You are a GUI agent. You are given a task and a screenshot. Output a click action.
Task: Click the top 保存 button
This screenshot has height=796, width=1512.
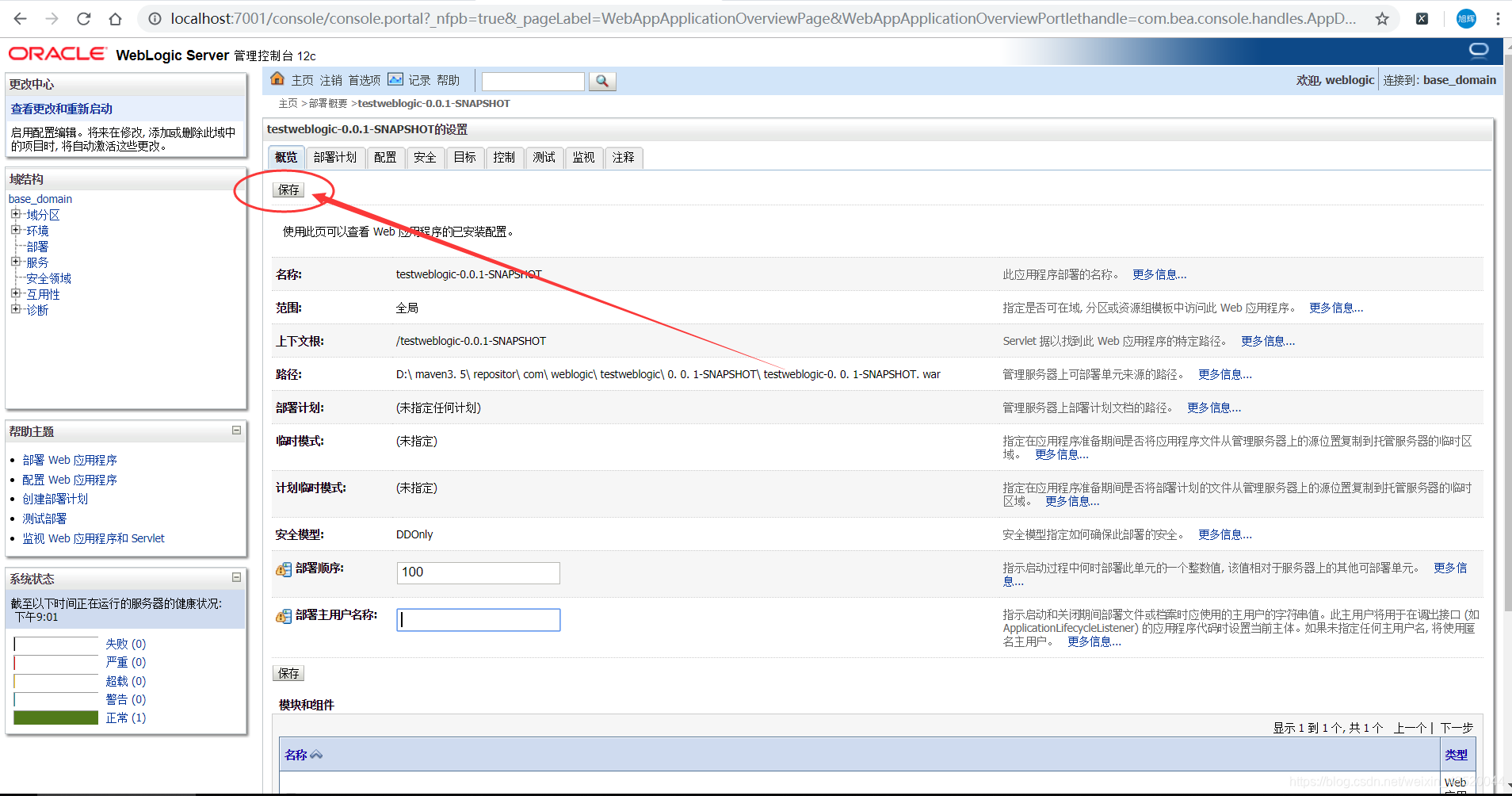288,190
